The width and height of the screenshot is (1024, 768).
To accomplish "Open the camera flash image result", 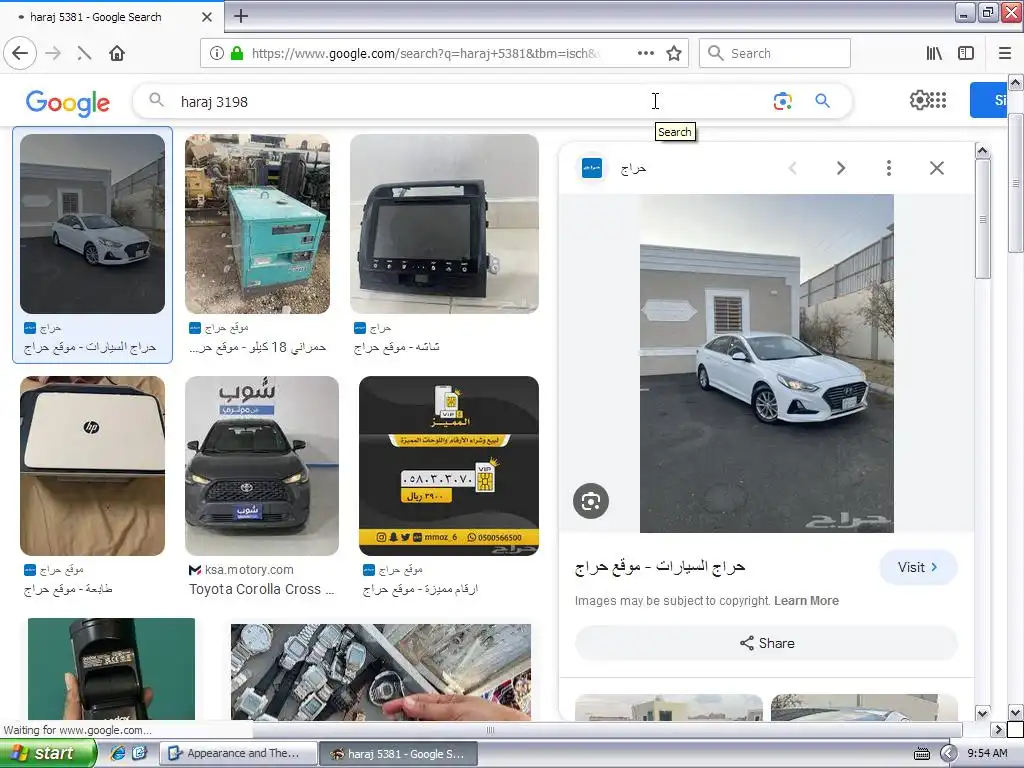I will point(111,669).
